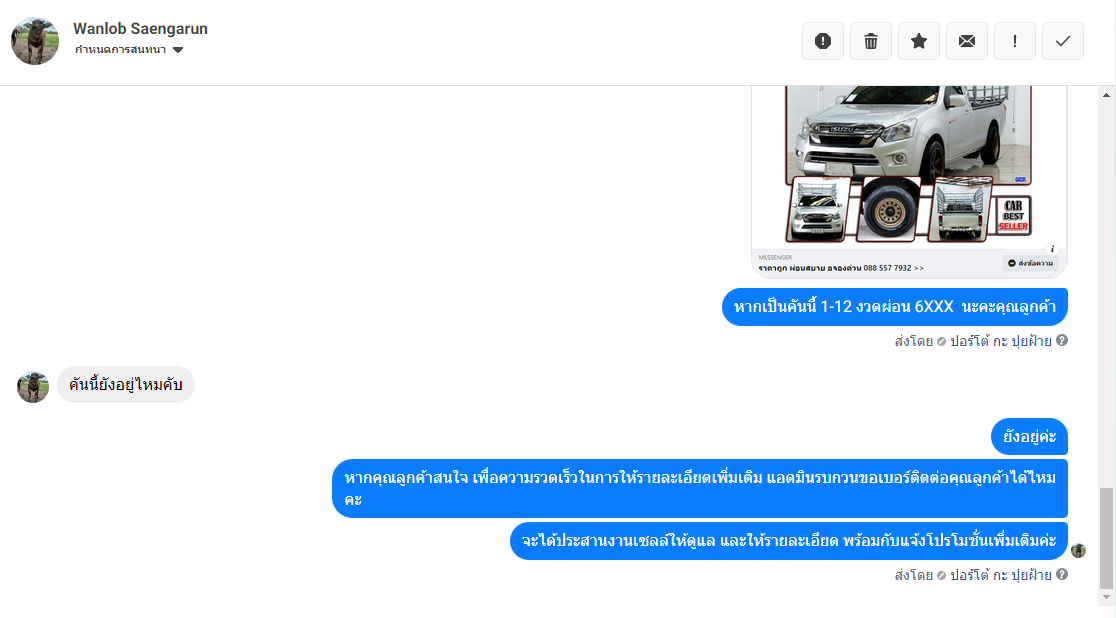Delete conversation using trash can icon

pos(870,41)
